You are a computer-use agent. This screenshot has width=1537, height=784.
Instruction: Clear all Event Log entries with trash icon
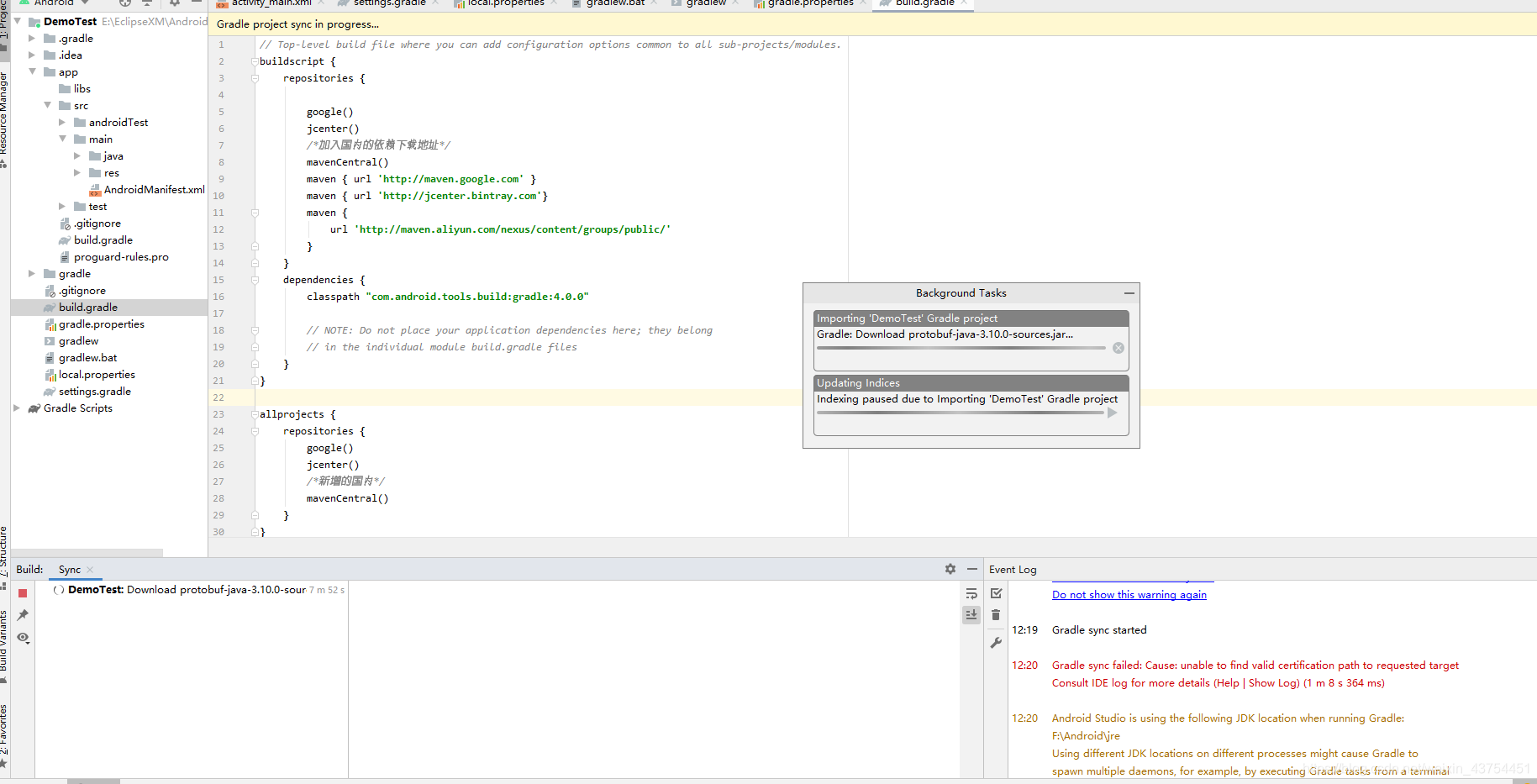tap(996, 615)
